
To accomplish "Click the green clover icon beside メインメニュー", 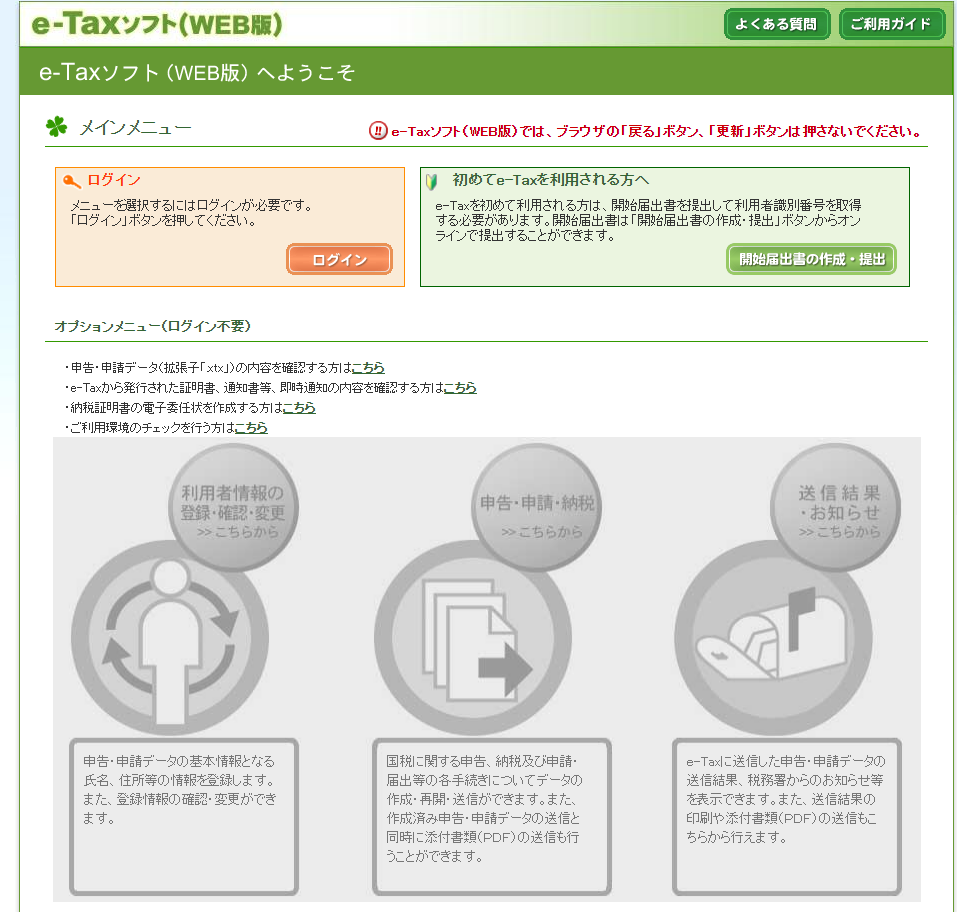I will [x=56, y=128].
